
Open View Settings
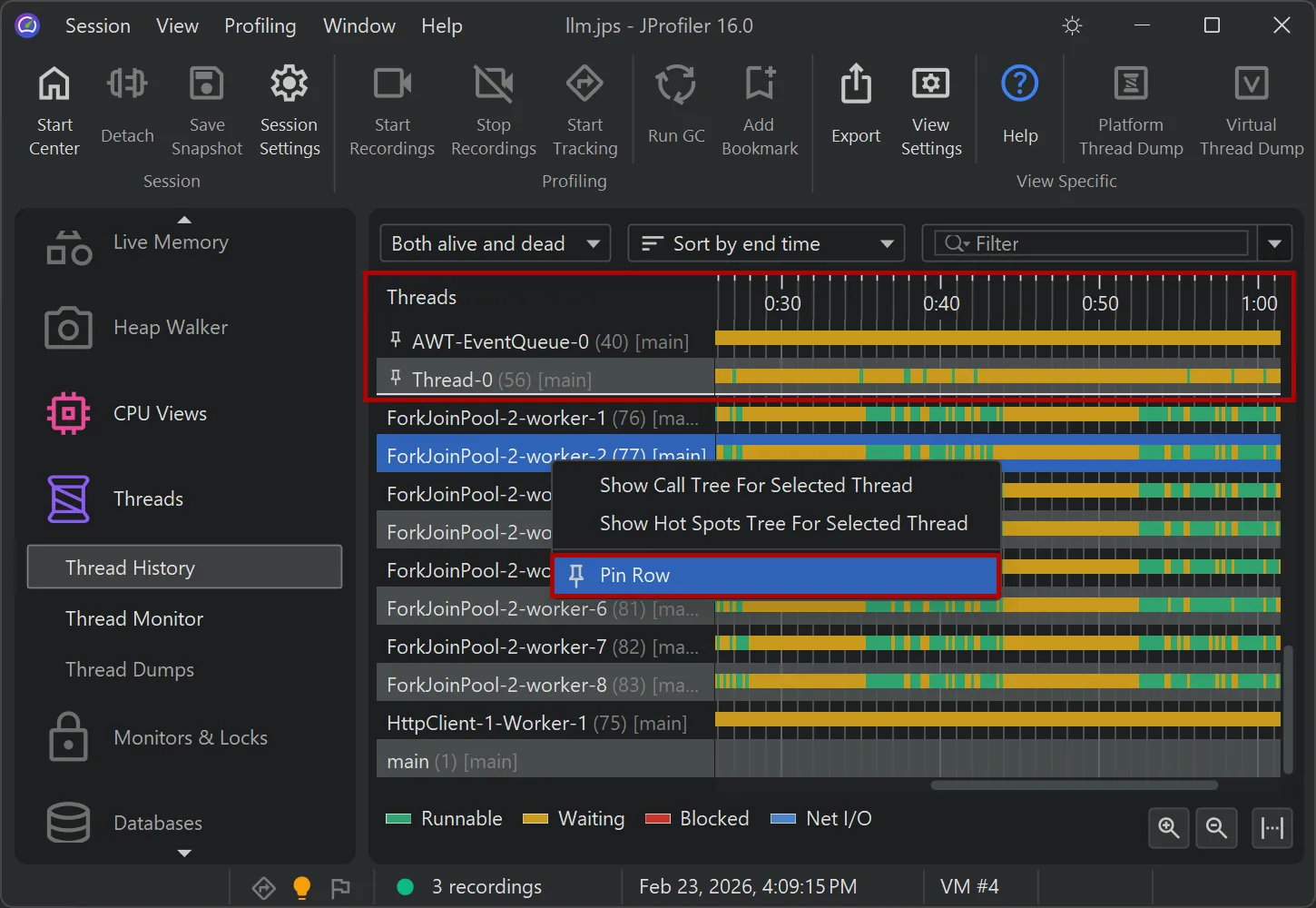[x=930, y=109]
